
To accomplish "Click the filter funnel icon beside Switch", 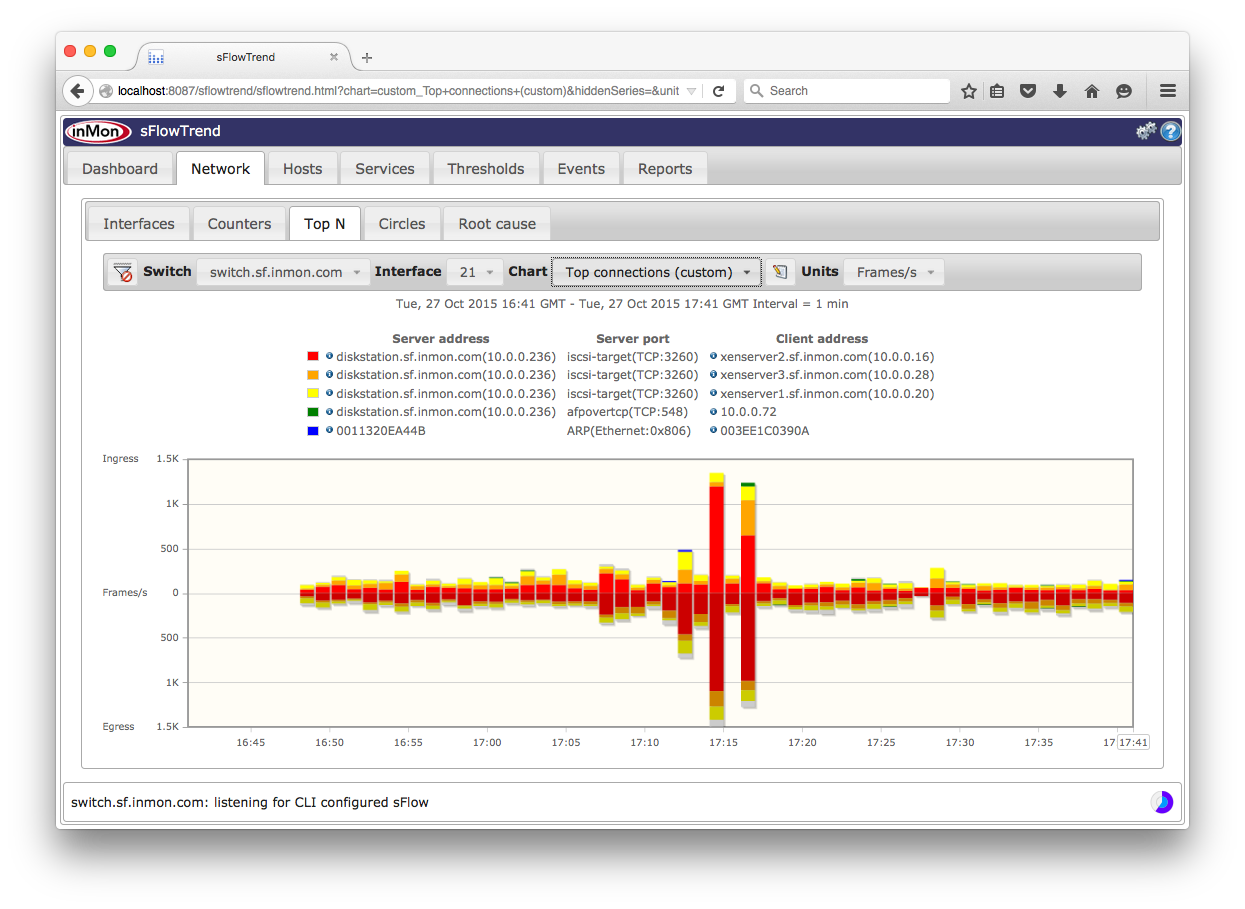I will pos(123,272).
